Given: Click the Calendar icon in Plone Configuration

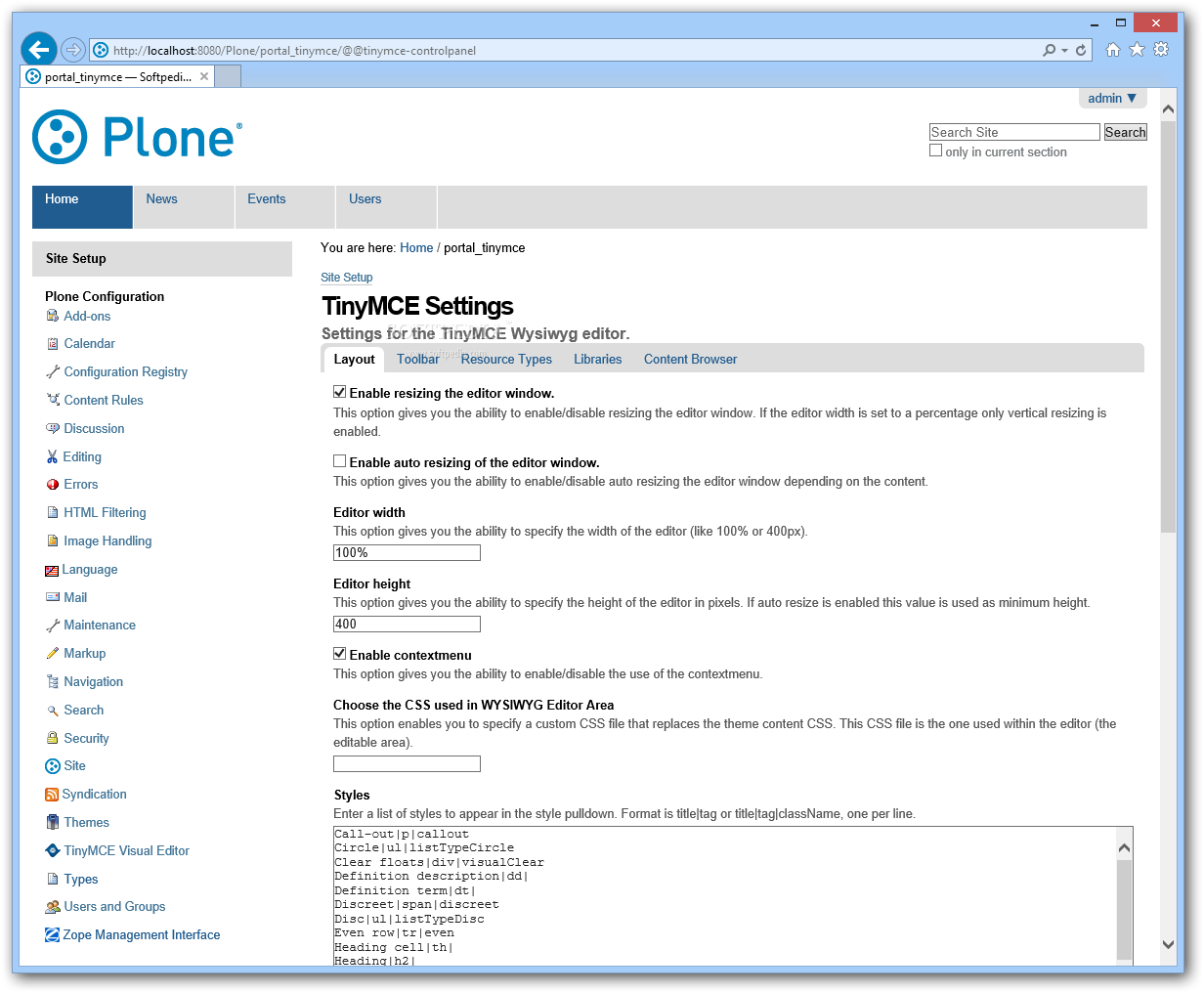Looking at the screenshot, I should click(x=53, y=344).
